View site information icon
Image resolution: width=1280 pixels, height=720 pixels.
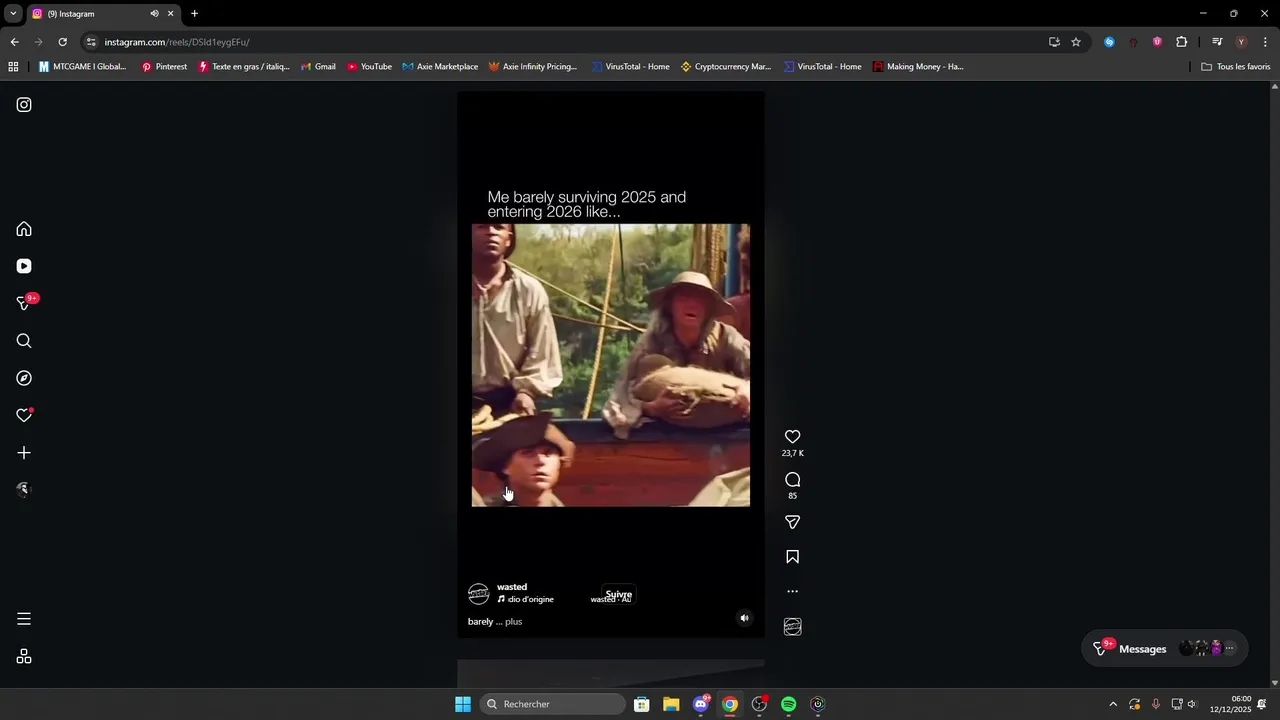pyautogui.click(x=91, y=42)
